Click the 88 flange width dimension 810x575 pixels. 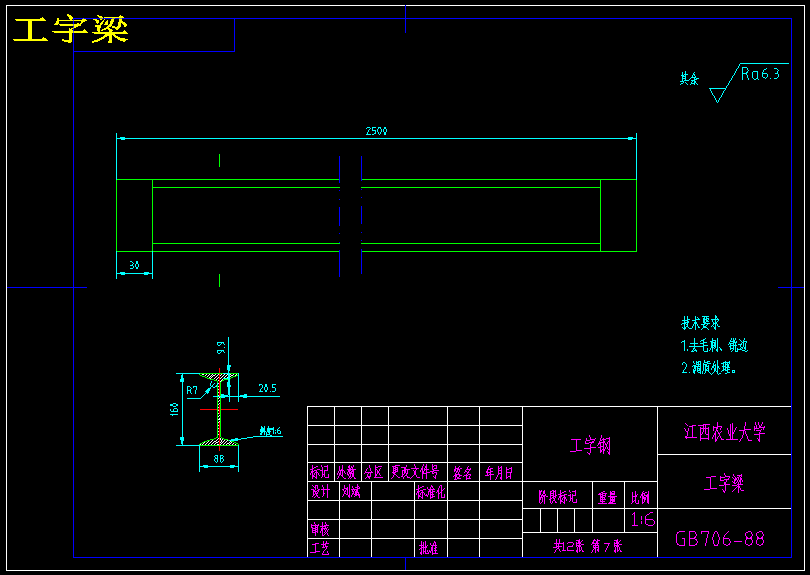[x=219, y=459]
